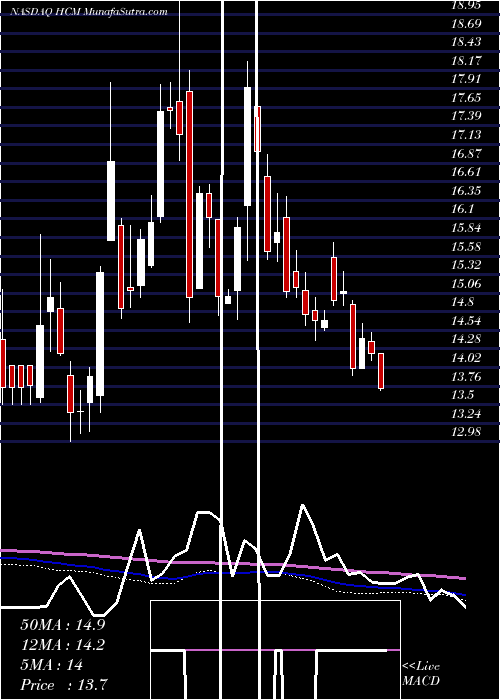Click the 14.28 price axis value
Viewport: 500px width, 700px height.
466,339
